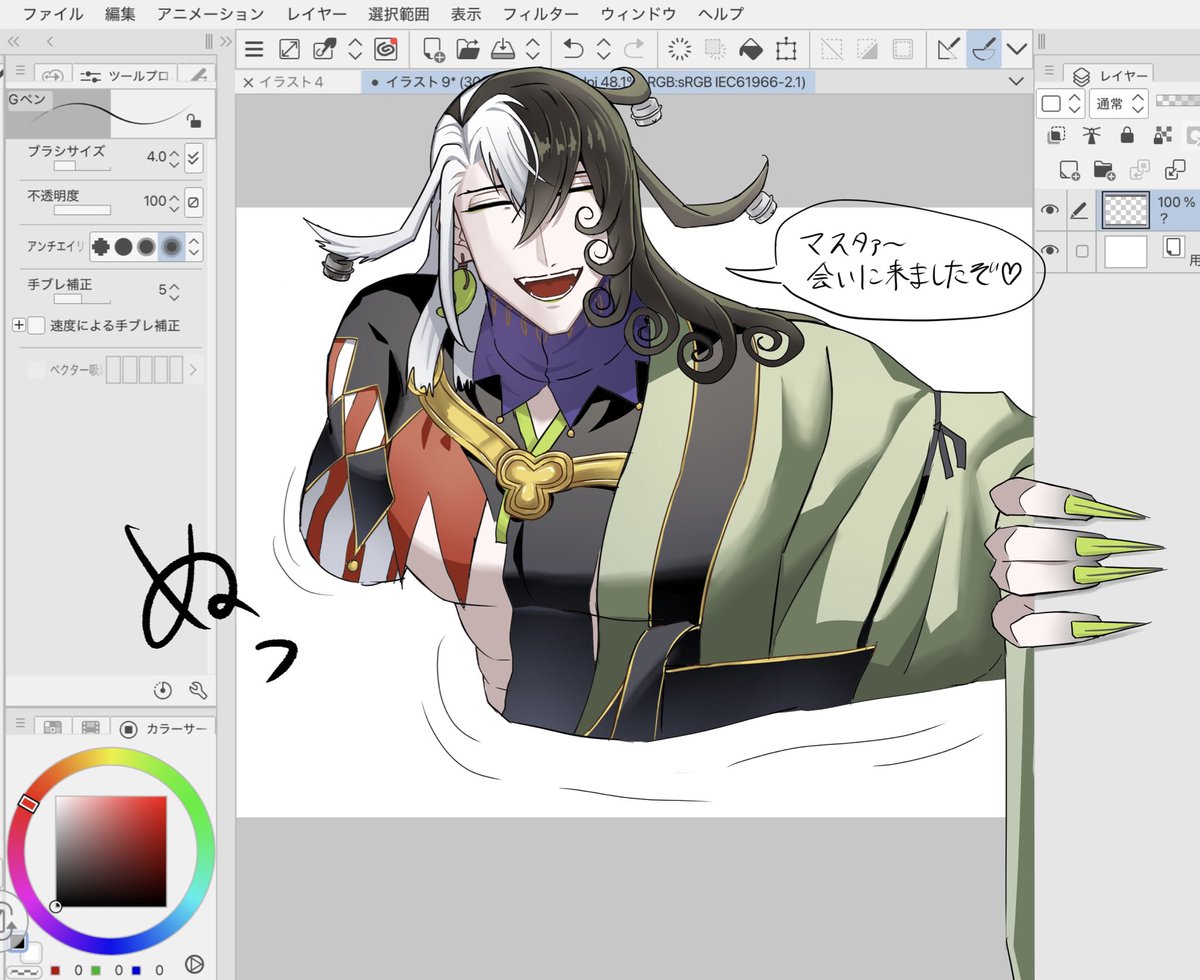This screenshot has height=980, width=1200.
Task: Switch to the イラスト 4 canvas tab
Action: (298, 81)
